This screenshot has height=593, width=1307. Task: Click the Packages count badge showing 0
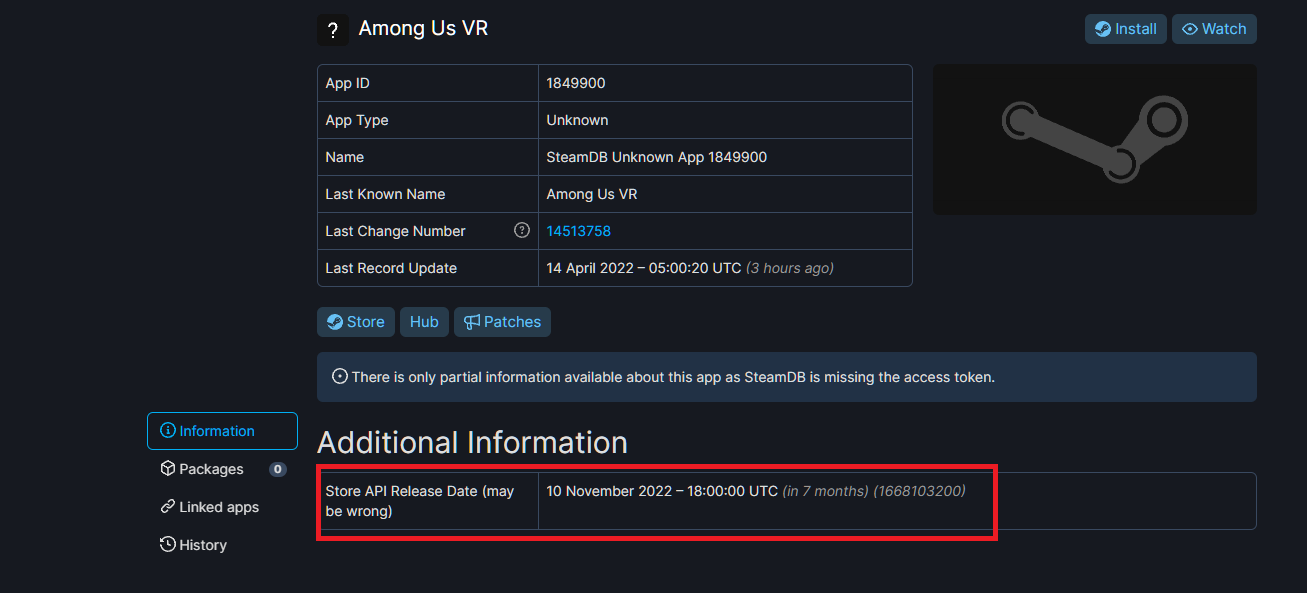[278, 469]
